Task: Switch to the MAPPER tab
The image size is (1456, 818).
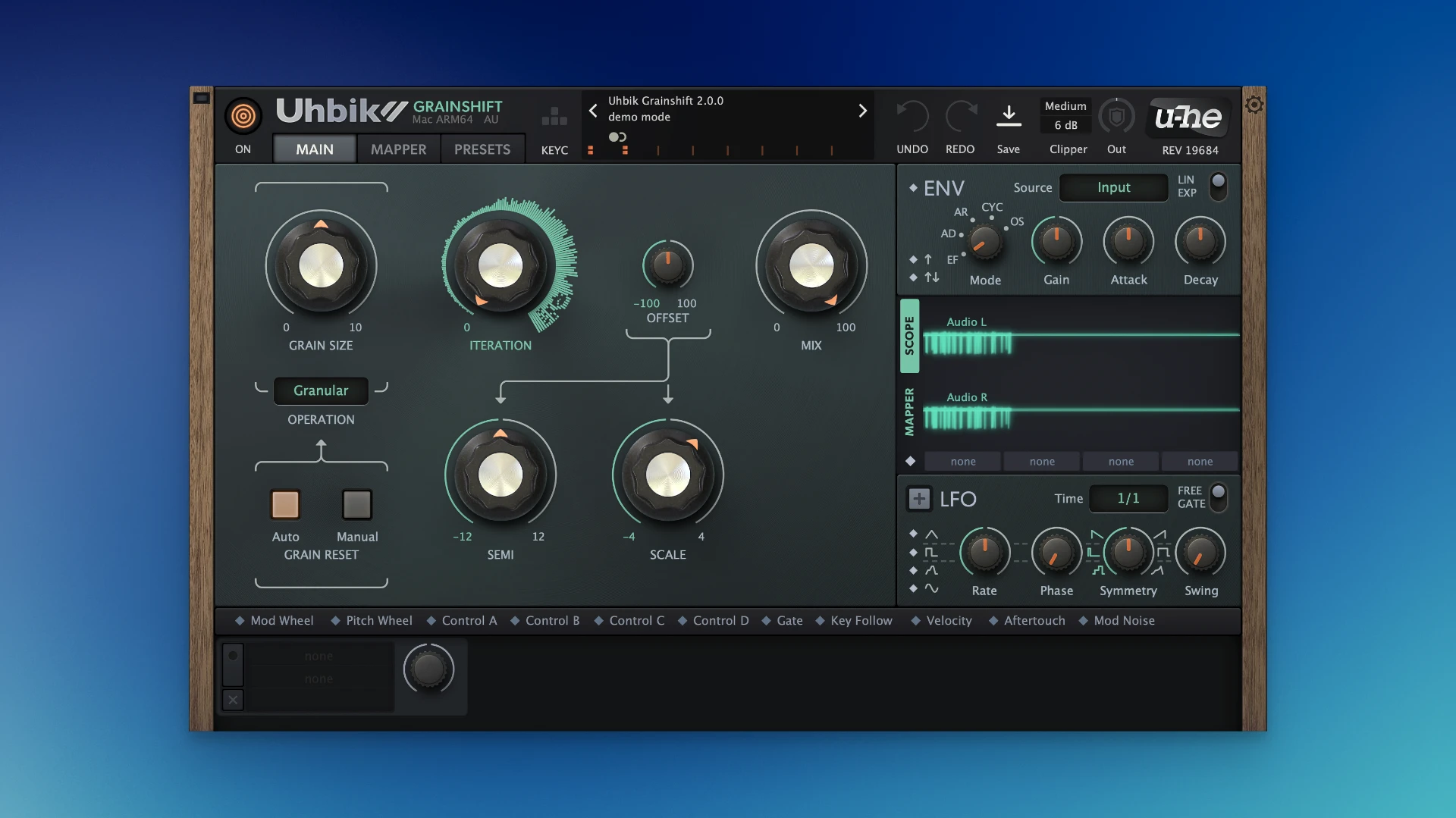Action: 398,149
